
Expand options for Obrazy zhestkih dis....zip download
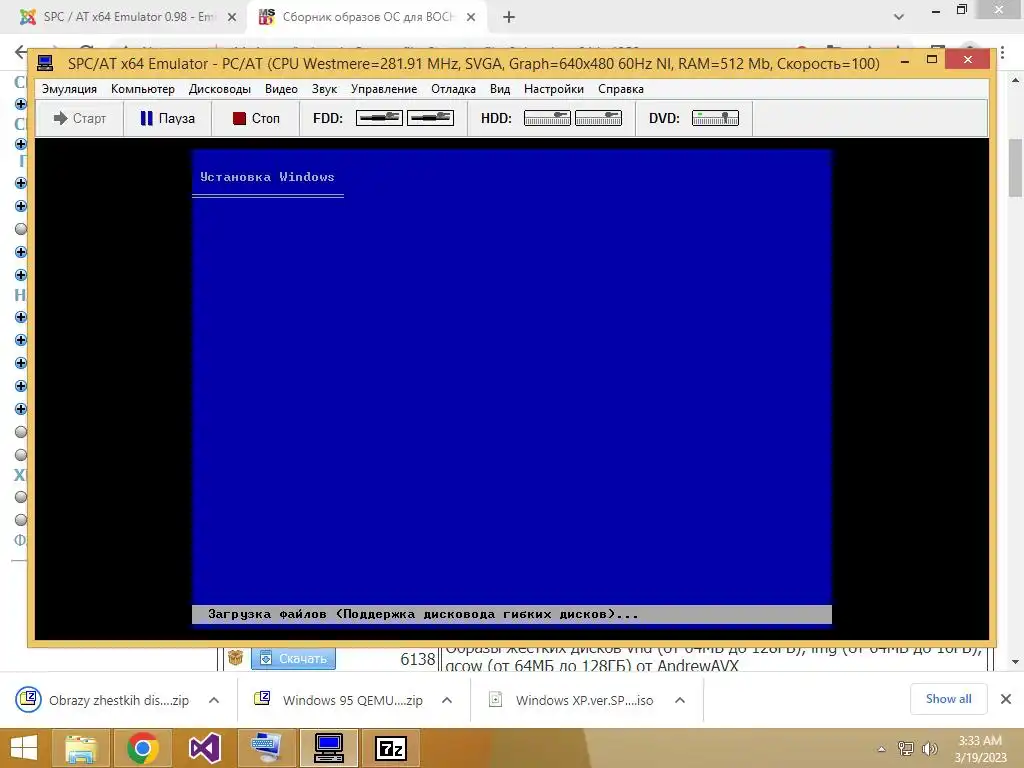tap(214, 700)
